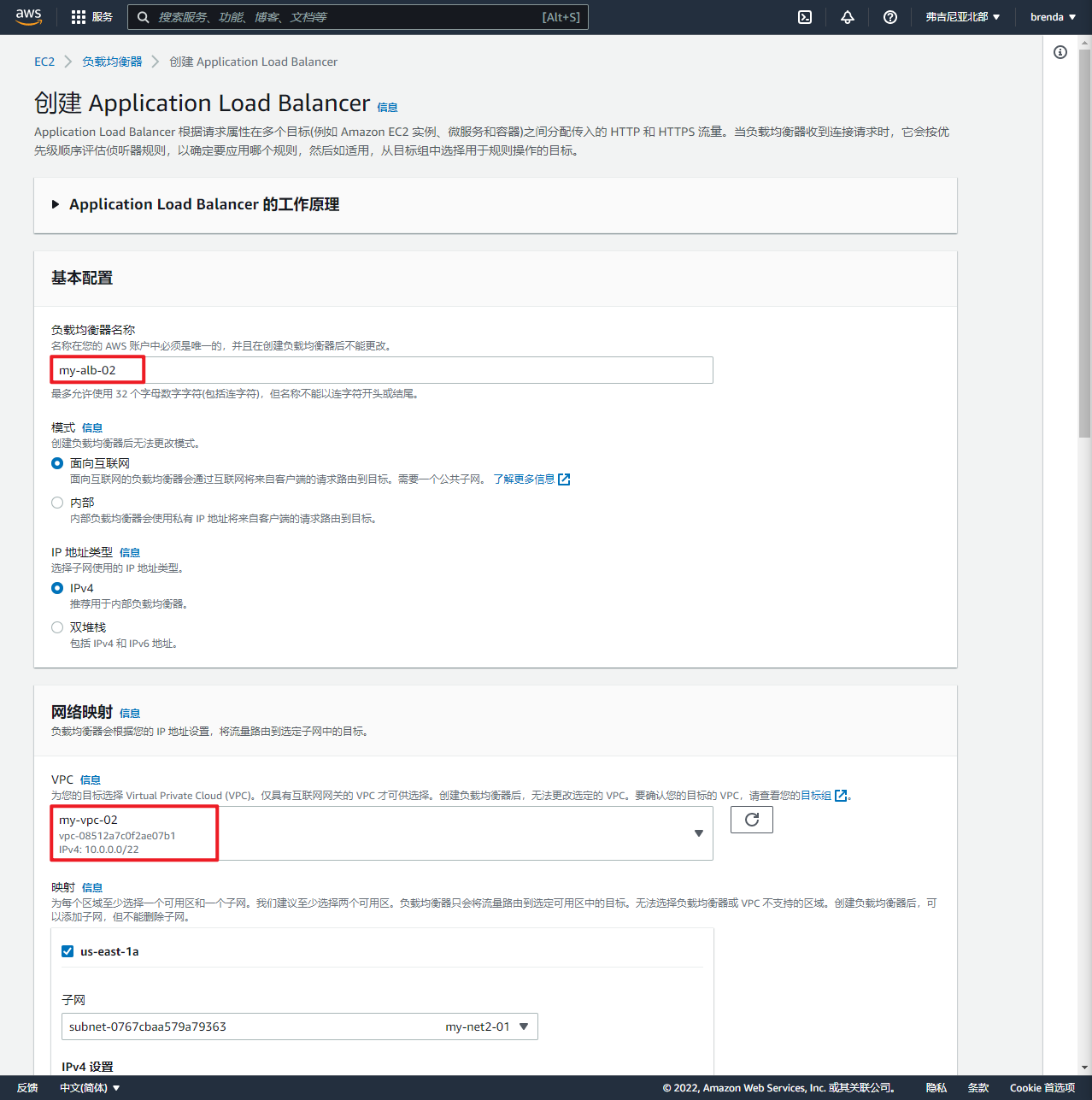The height and width of the screenshot is (1100, 1092).
Task: Open the VPC dropdown showing my-vpc-02
Action: (382, 833)
